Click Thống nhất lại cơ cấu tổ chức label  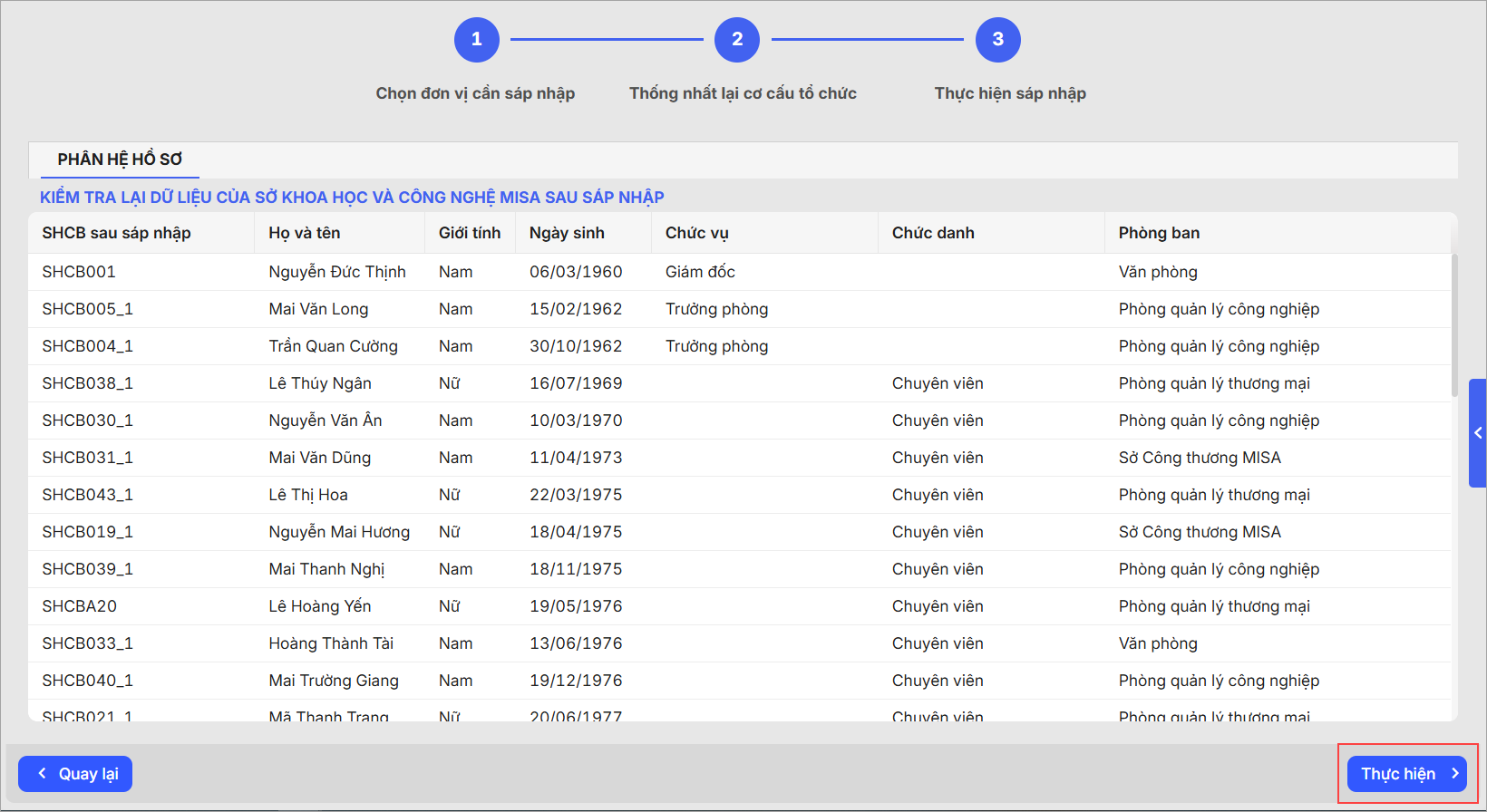click(x=743, y=93)
